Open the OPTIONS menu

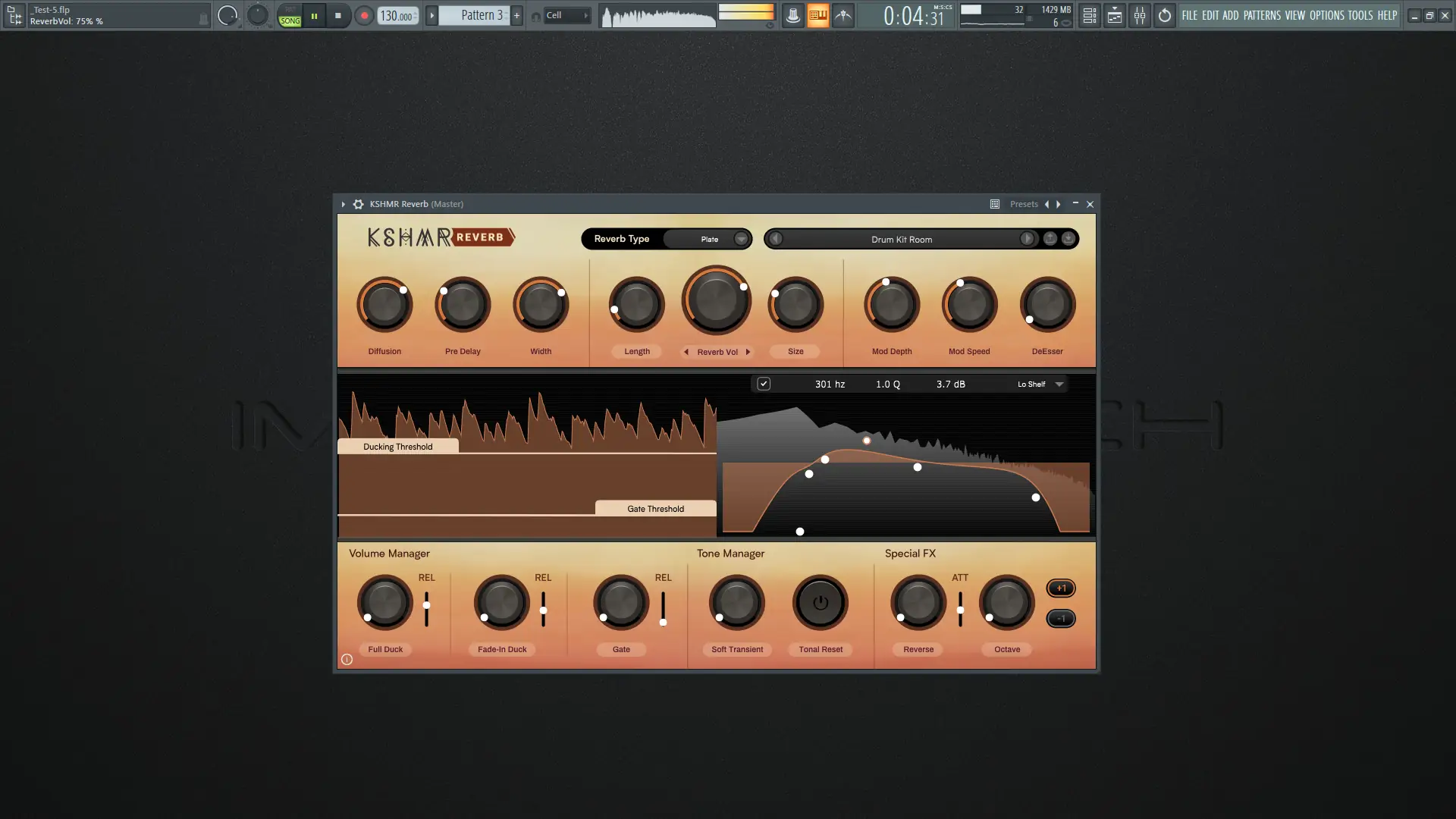tap(1326, 15)
